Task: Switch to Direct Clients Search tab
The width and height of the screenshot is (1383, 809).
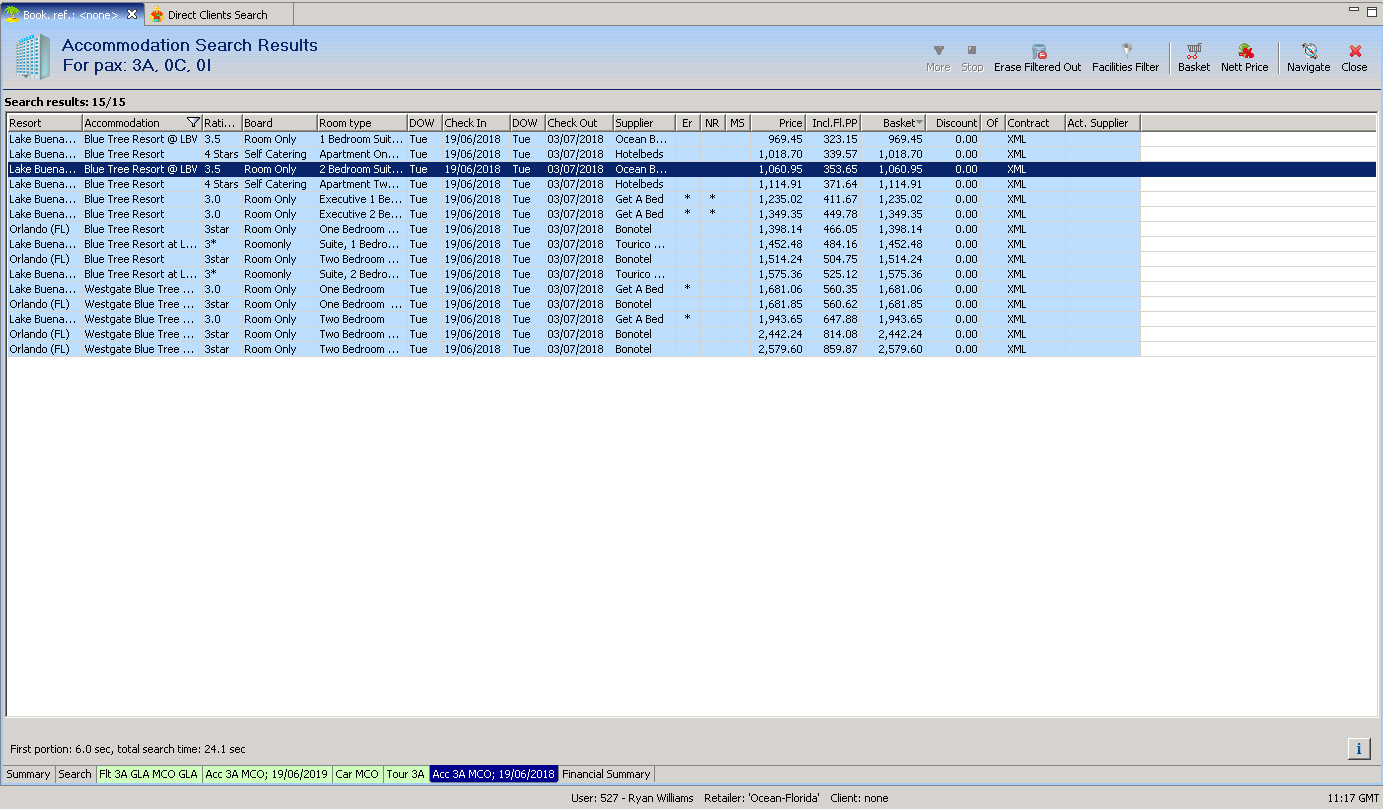Action: tap(217, 15)
